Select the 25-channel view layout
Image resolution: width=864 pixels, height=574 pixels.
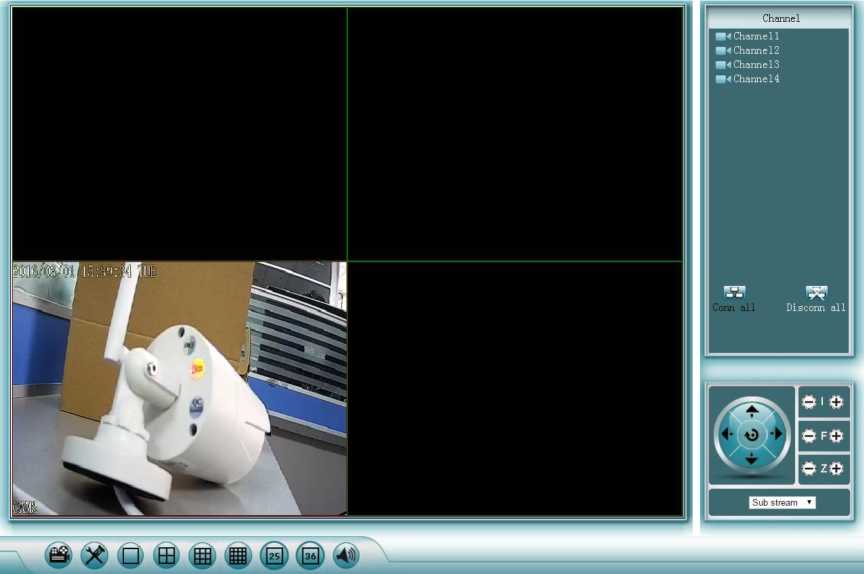274,555
